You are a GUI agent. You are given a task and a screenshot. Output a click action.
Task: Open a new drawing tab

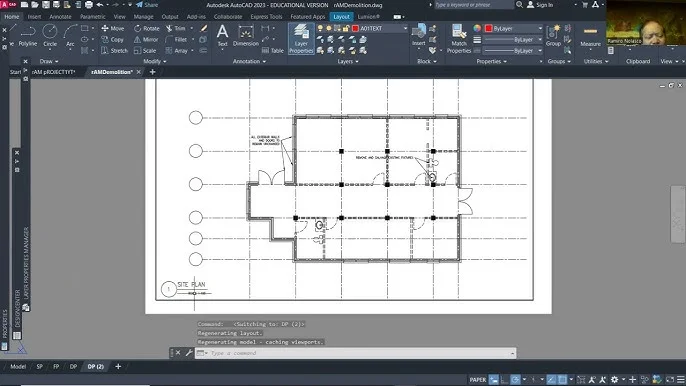152,72
